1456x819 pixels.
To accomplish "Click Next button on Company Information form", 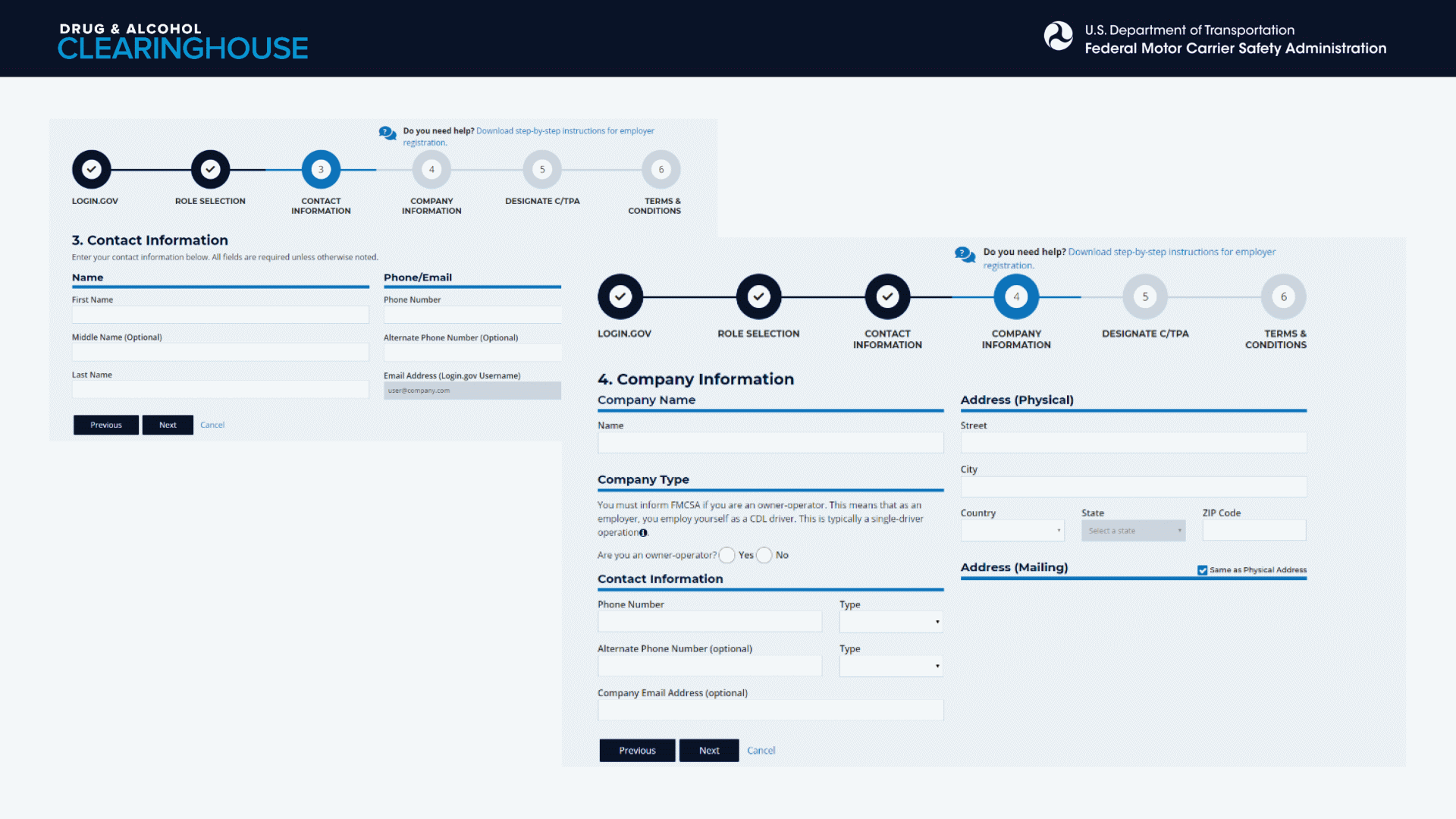I will [x=708, y=750].
